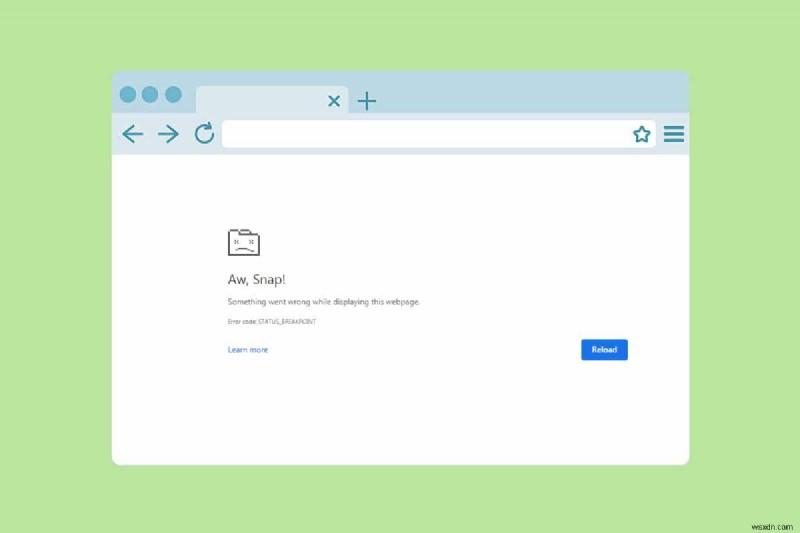Click the forward arrow navigation icon

coord(168,134)
